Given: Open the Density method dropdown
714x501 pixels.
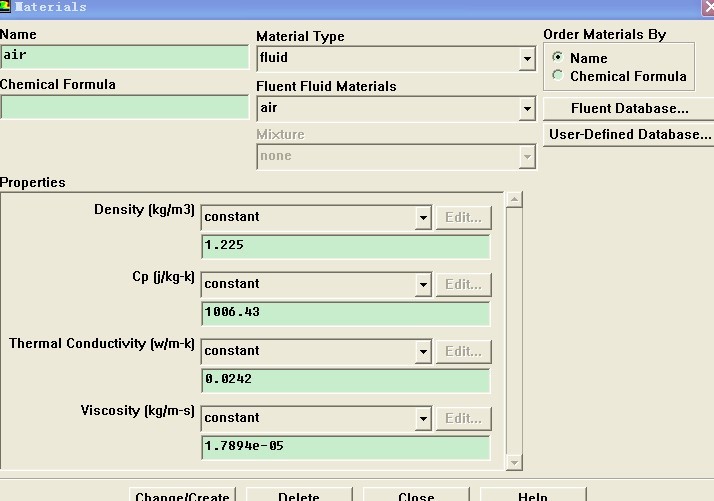Looking at the screenshot, I should point(423,217).
